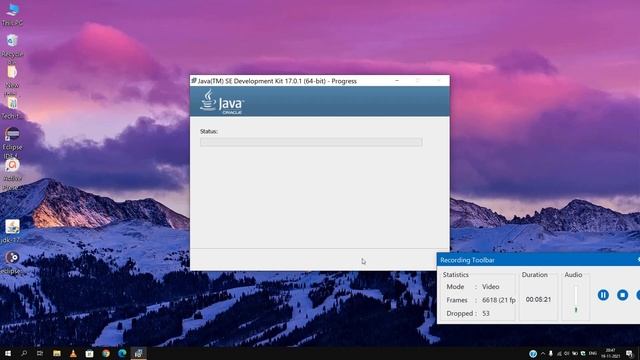Click the blue help tray icon

(x=533, y=353)
